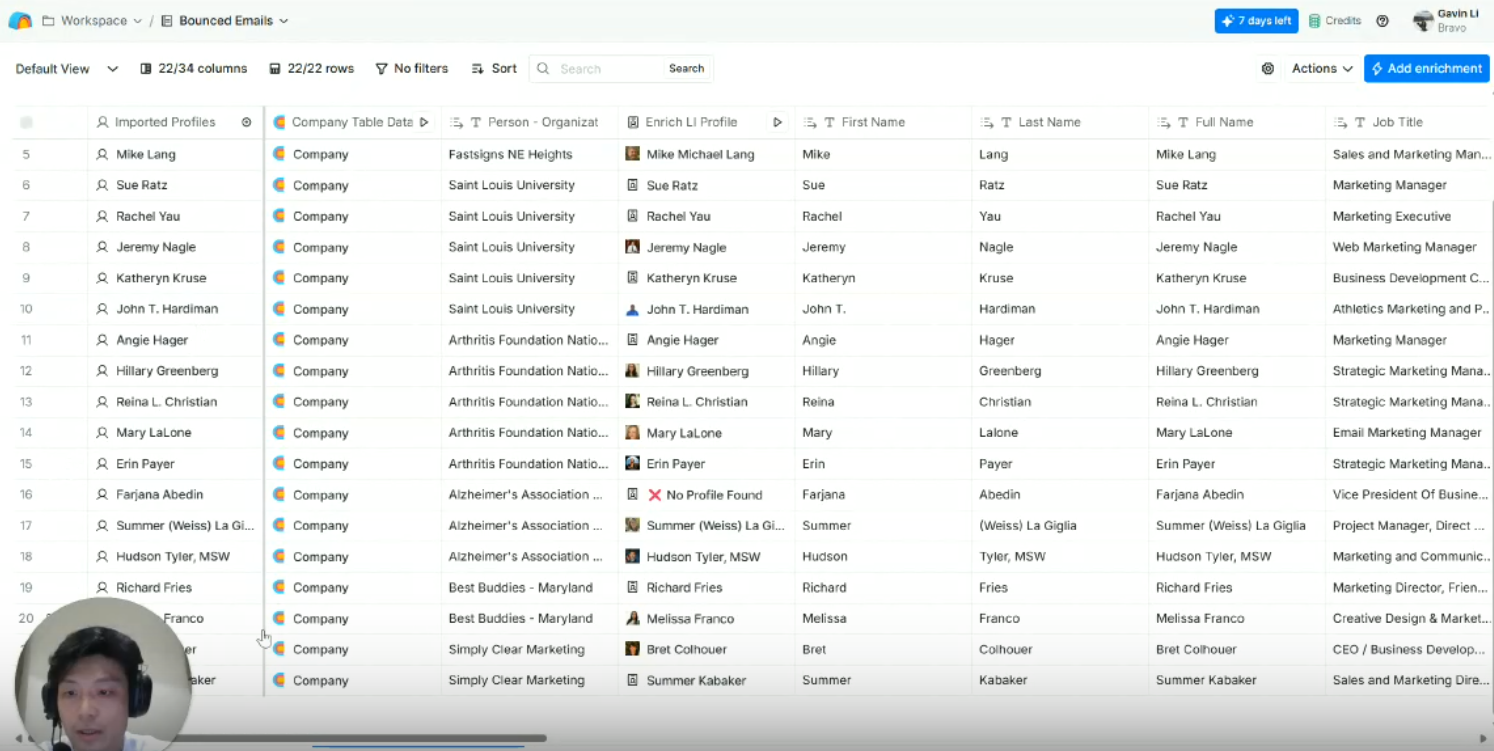
Task: Click Mary LaLone profile photo
Action: [633, 433]
